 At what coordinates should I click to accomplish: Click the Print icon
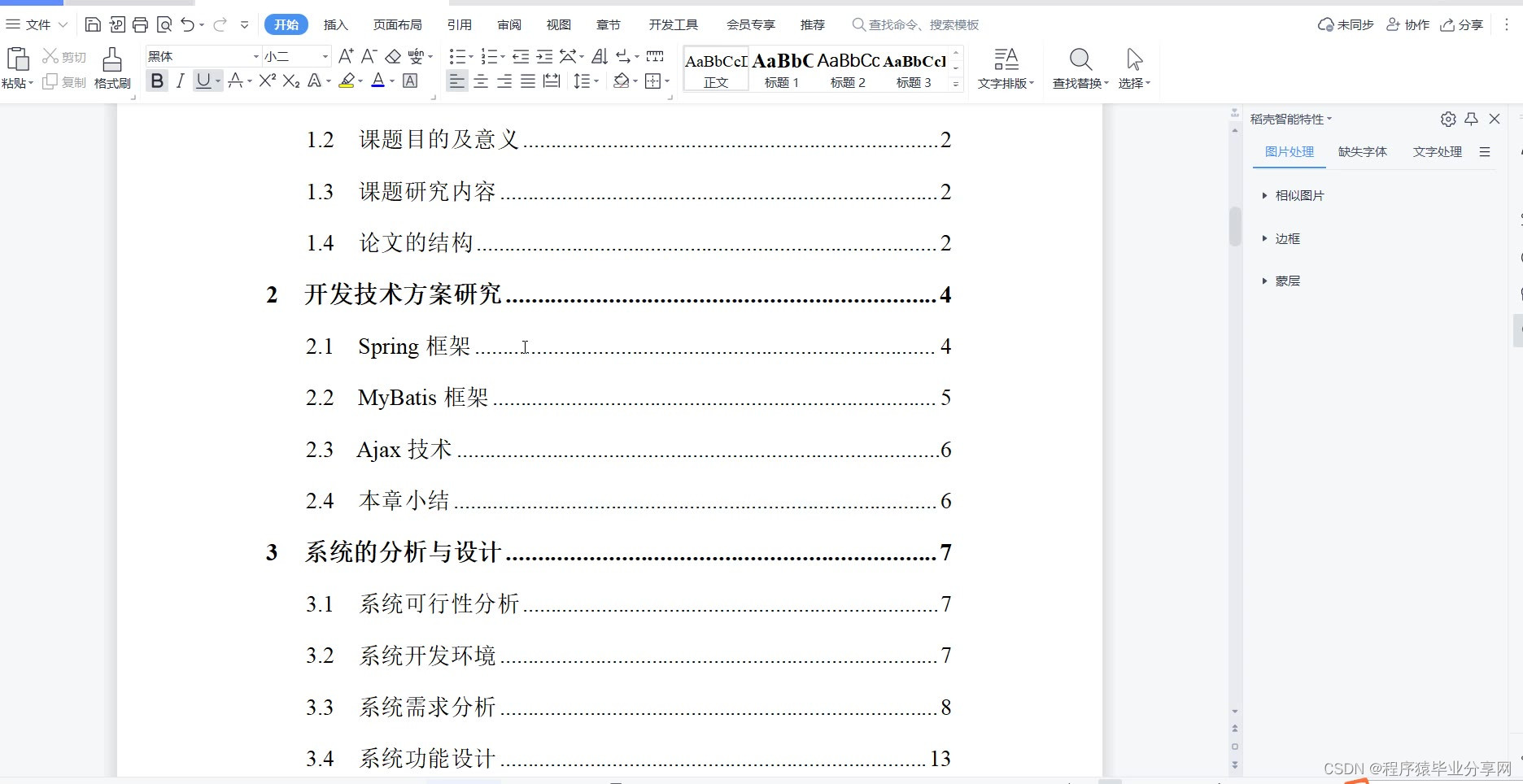pyautogui.click(x=140, y=25)
